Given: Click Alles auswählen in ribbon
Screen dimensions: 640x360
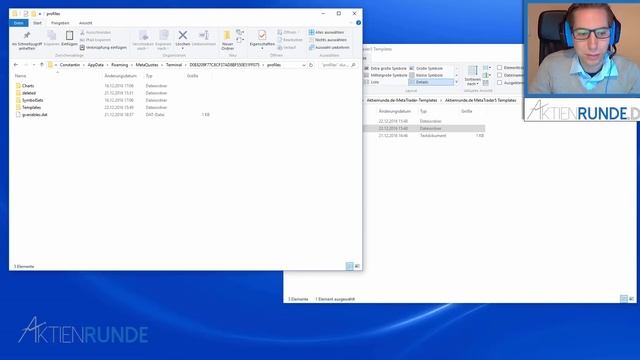Looking at the screenshot, I should (x=326, y=32).
